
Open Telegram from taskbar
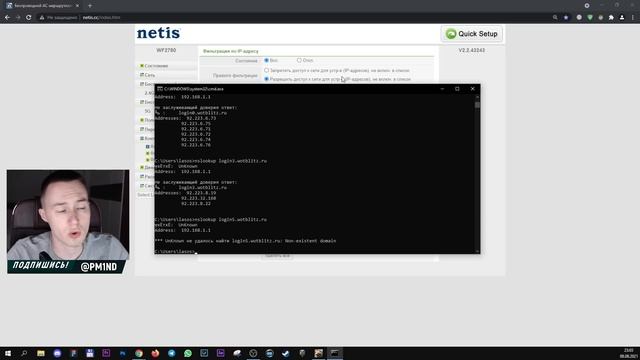pyautogui.click(x=171, y=353)
